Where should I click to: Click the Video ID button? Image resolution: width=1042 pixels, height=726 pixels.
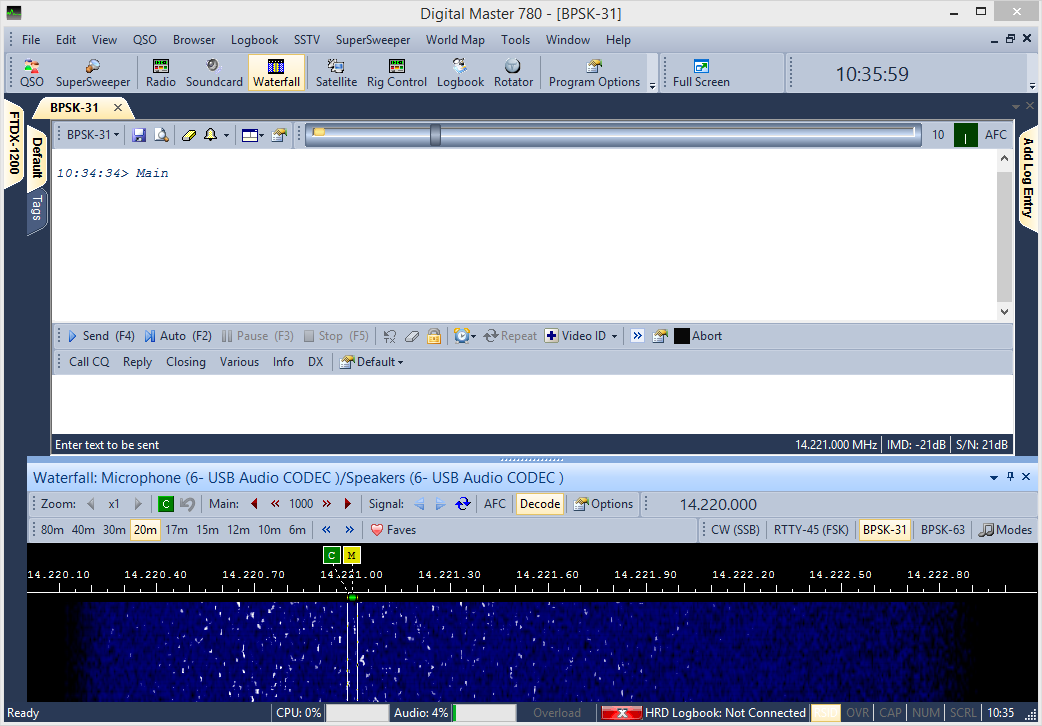coord(575,336)
